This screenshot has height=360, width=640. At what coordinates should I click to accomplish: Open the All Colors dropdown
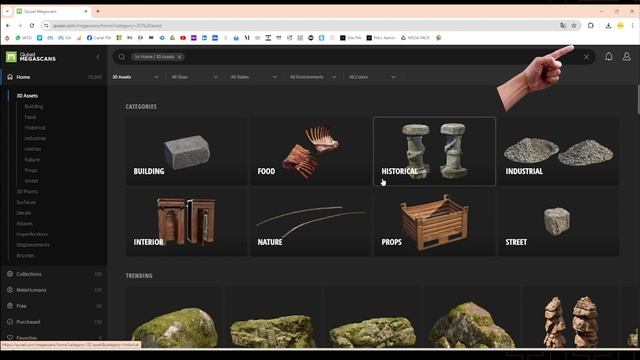tap(372, 77)
